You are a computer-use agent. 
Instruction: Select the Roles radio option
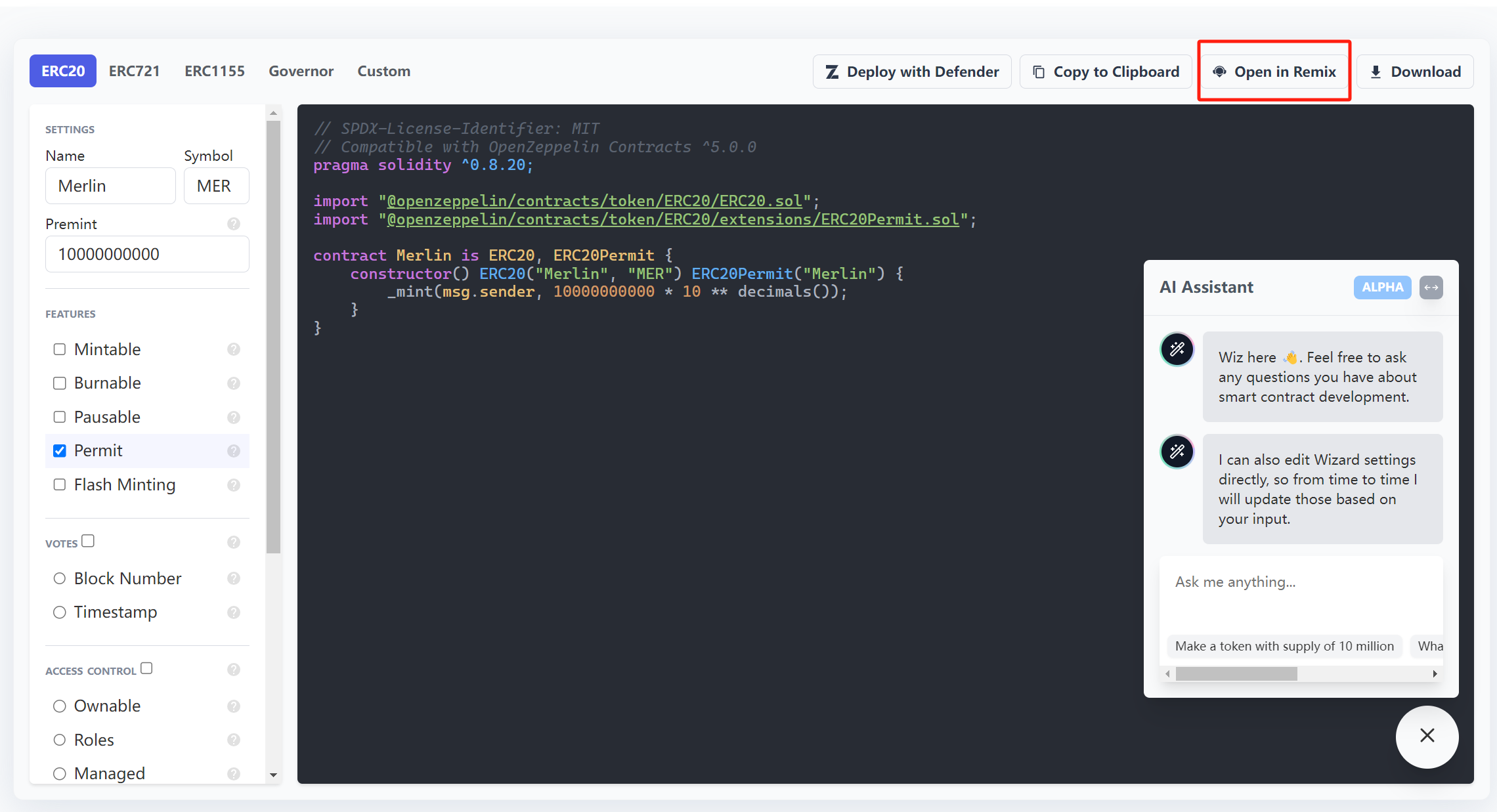(60, 740)
